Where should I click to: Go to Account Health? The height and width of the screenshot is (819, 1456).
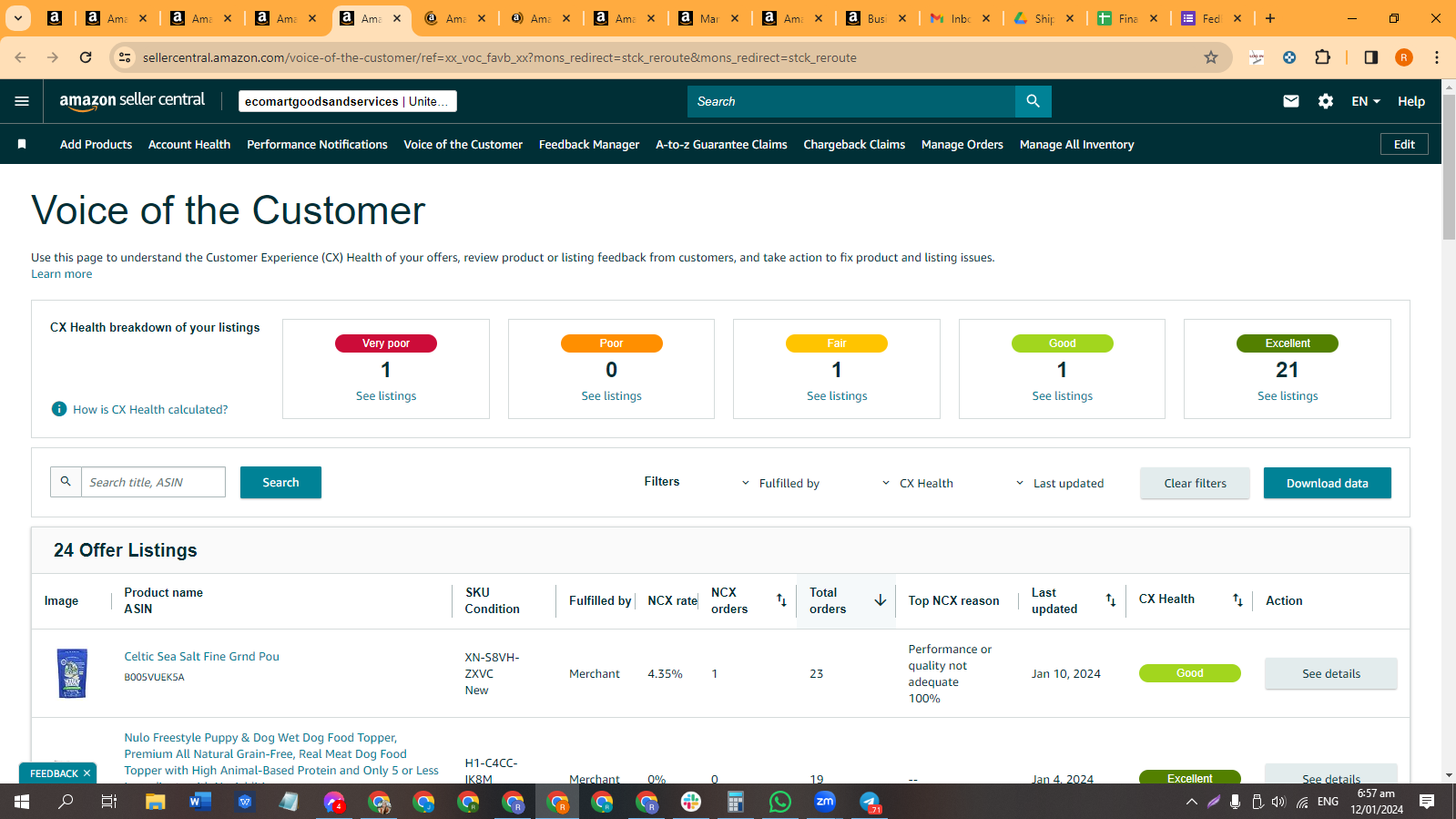189,144
